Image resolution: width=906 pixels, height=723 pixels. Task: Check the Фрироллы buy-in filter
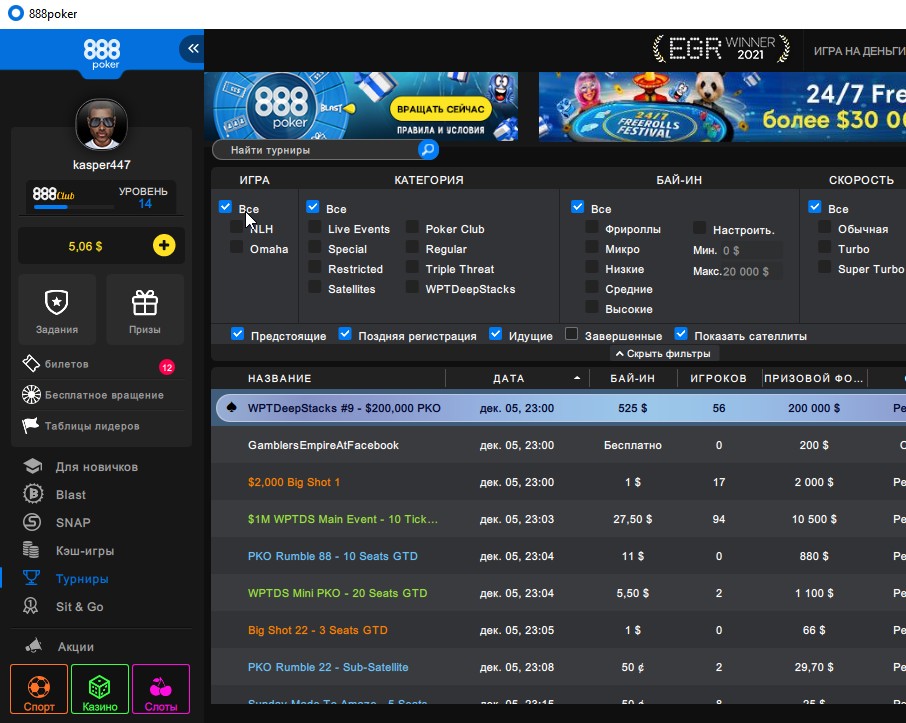point(592,227)
